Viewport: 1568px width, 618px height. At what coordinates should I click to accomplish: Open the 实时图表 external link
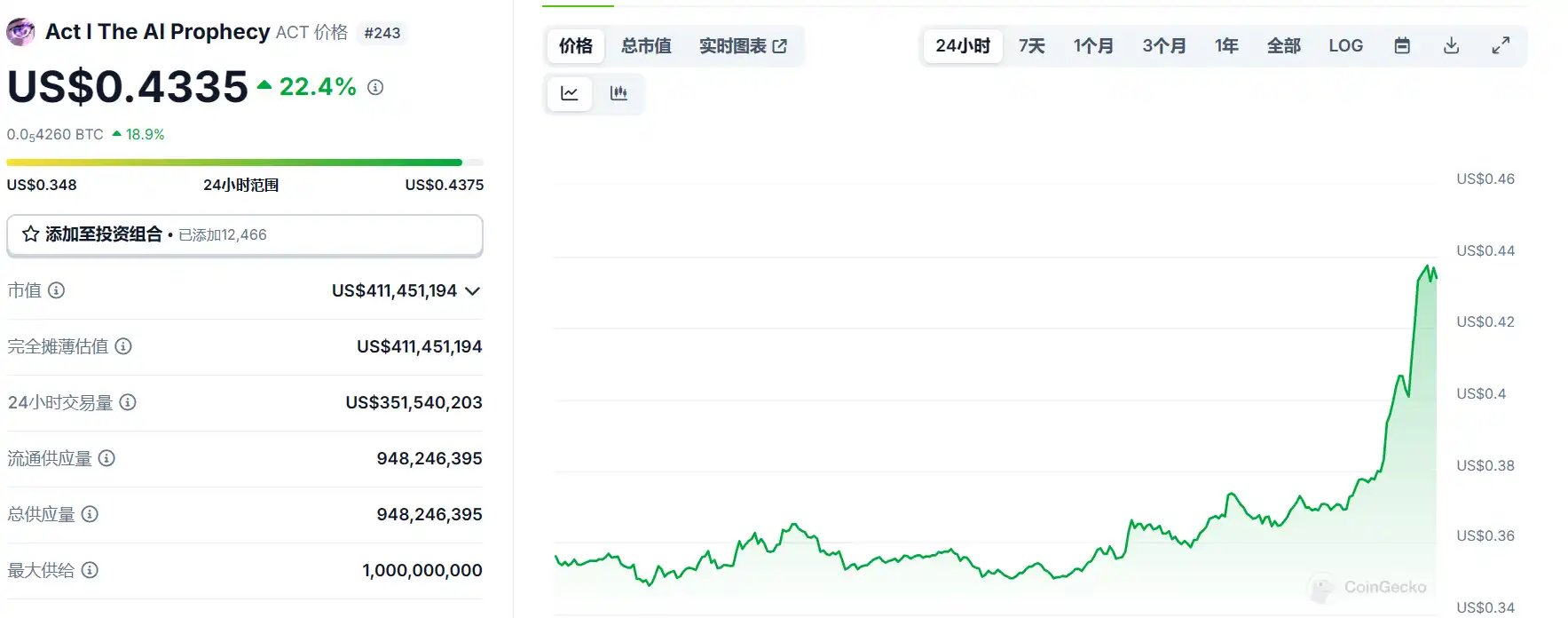coord(743,46)
